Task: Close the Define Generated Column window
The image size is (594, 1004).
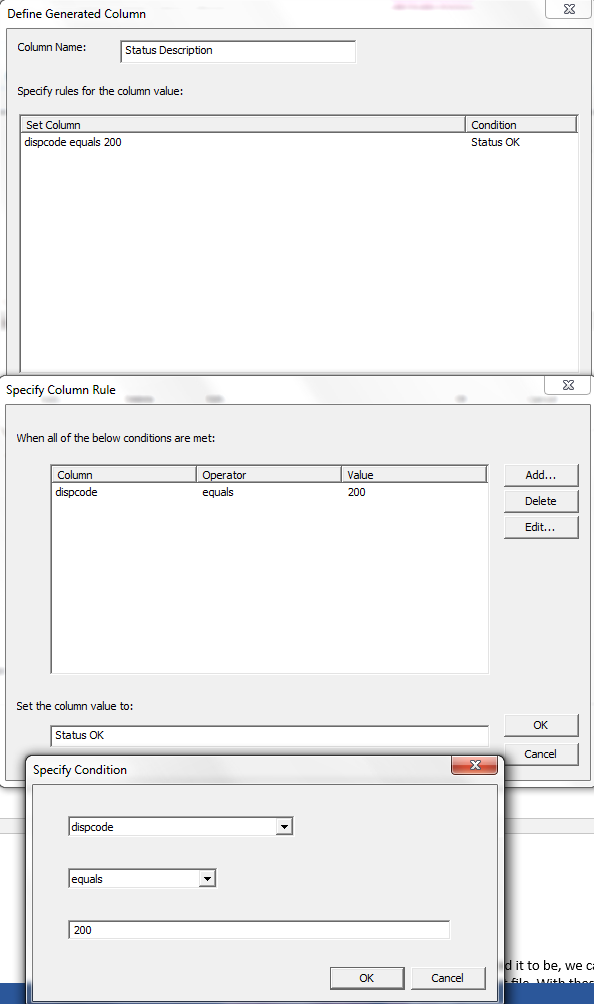Action: point(568,9)
